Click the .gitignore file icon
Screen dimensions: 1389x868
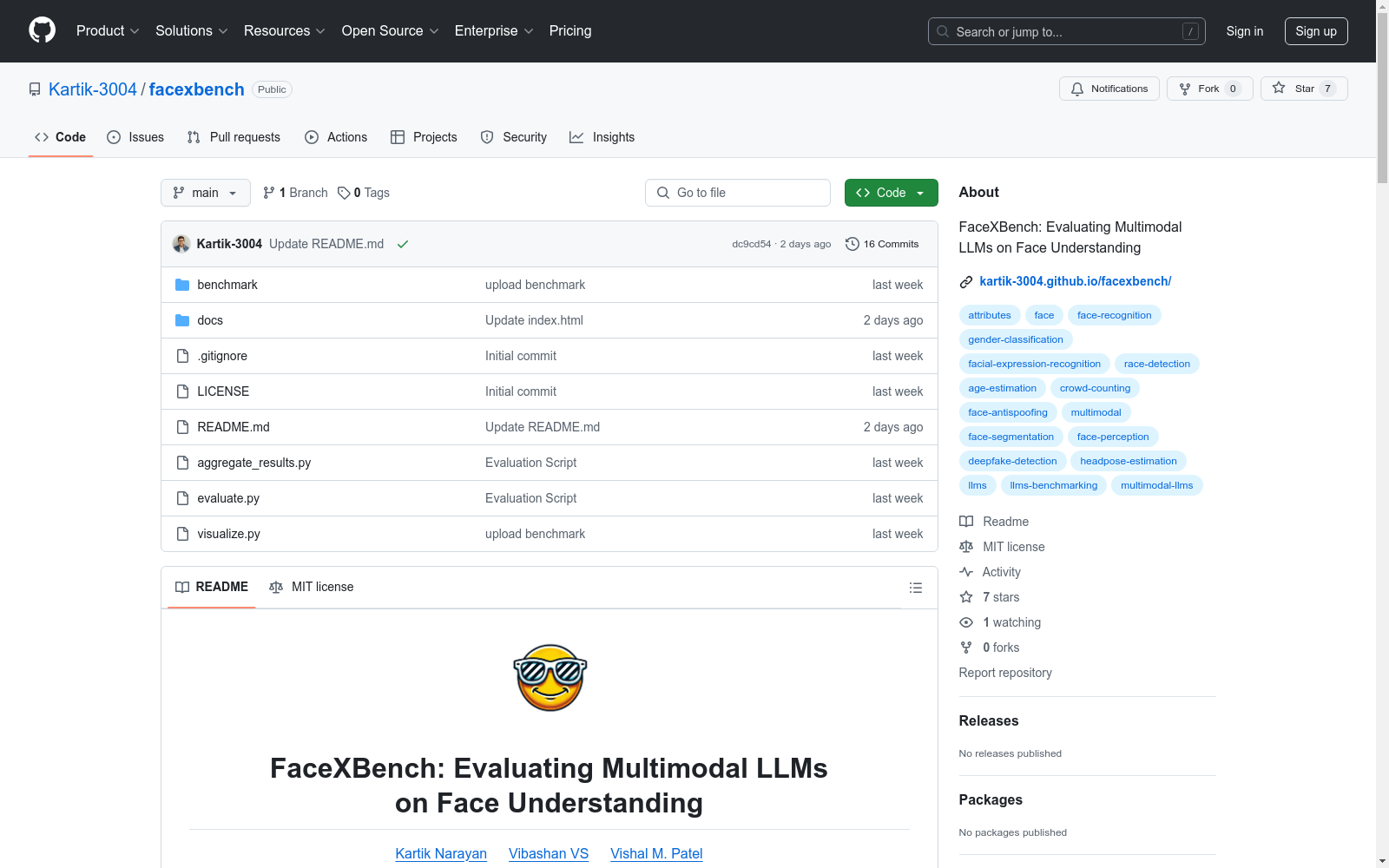pos(182,356)
